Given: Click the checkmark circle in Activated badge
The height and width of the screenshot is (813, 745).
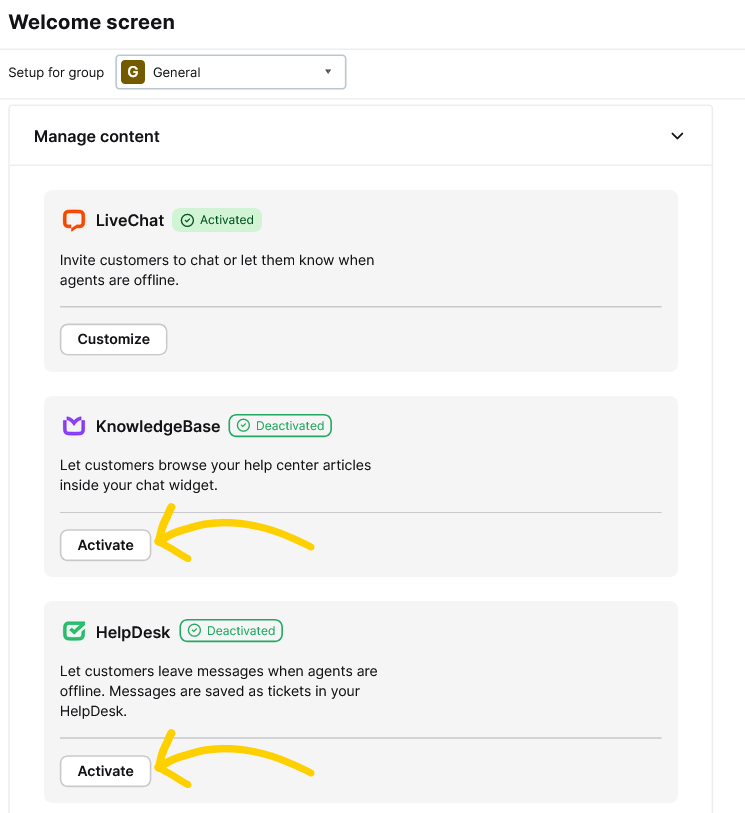Looking at the screenshot, I should [187, 220].
